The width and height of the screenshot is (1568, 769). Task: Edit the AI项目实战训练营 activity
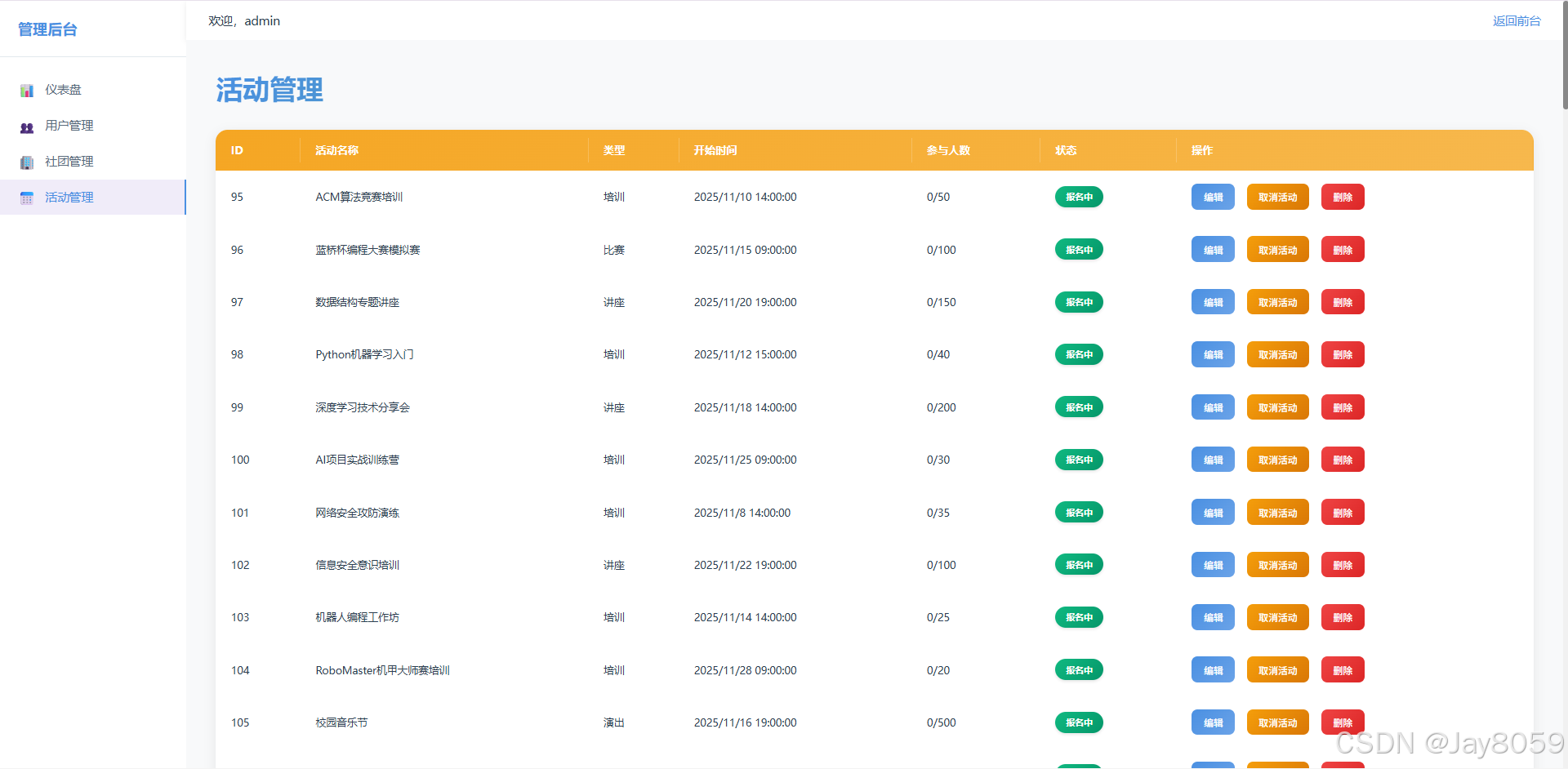(x=1213, y=460)
